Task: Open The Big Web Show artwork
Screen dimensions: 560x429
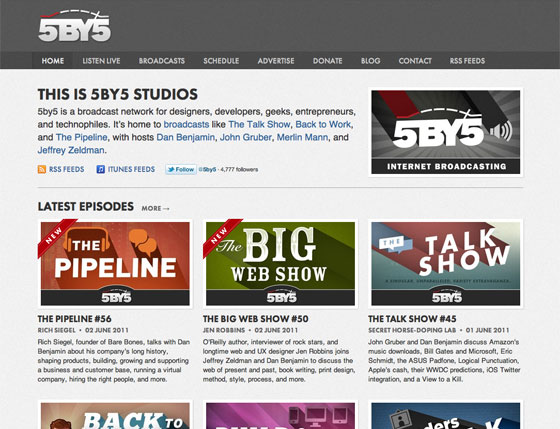Action: [x=280, y=264]
